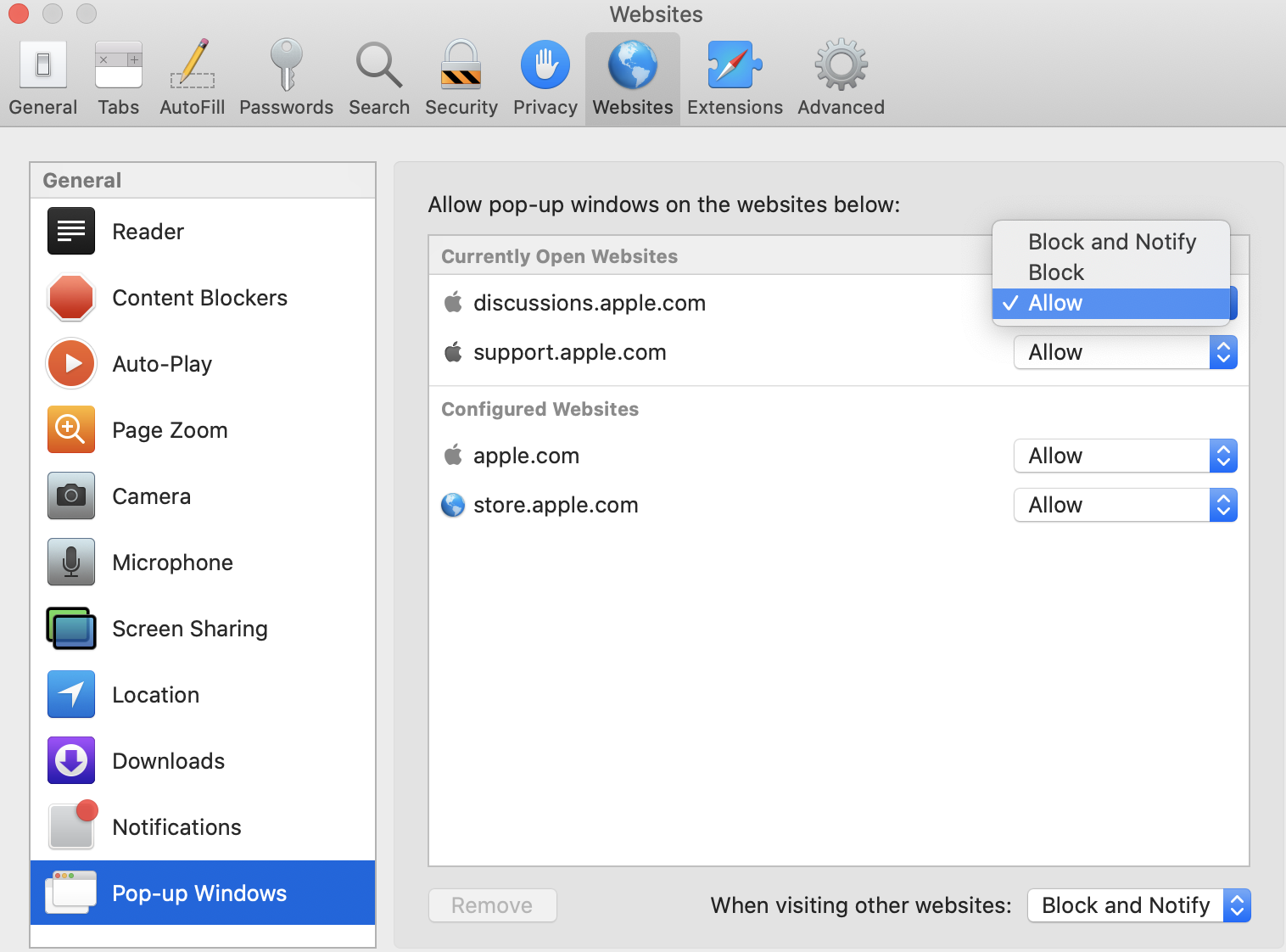This screenshot has width=1286, height=952.
Task: Select the Location arrow icon
Action: tap(71, 694)
